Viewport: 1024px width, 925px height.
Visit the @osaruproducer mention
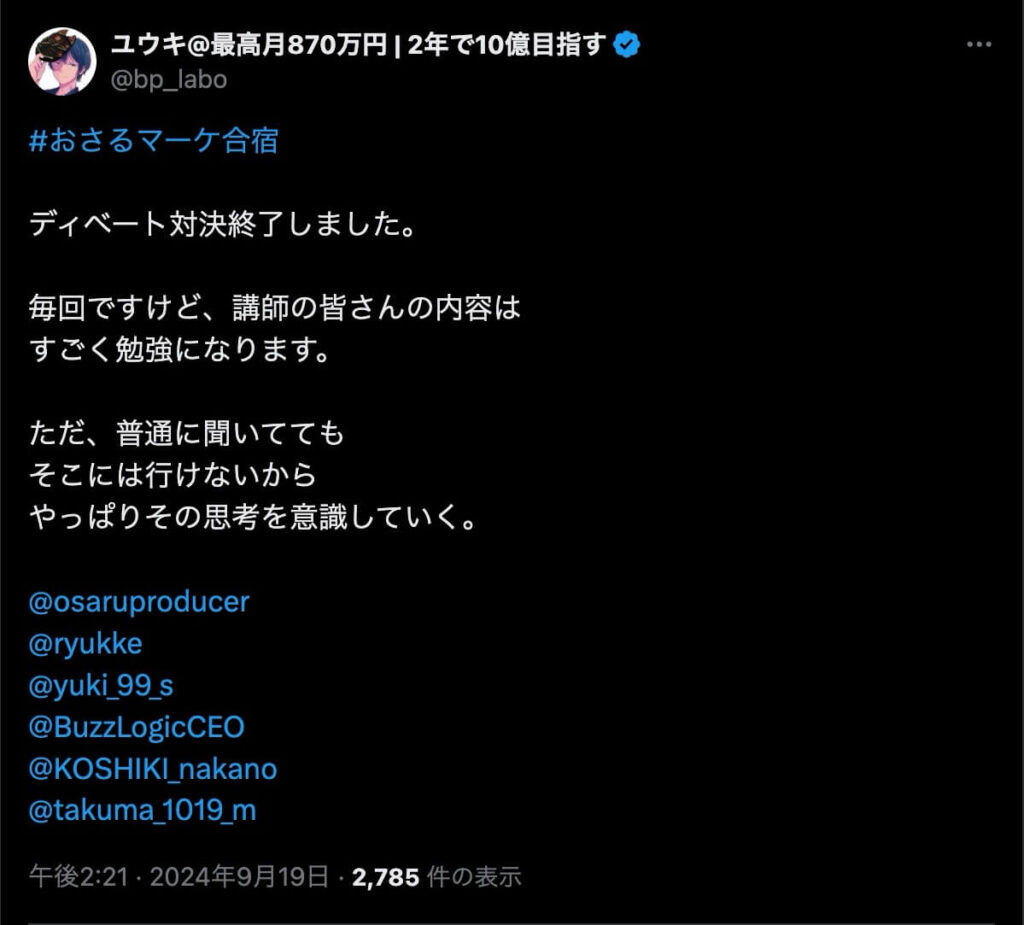coord(139,602)
